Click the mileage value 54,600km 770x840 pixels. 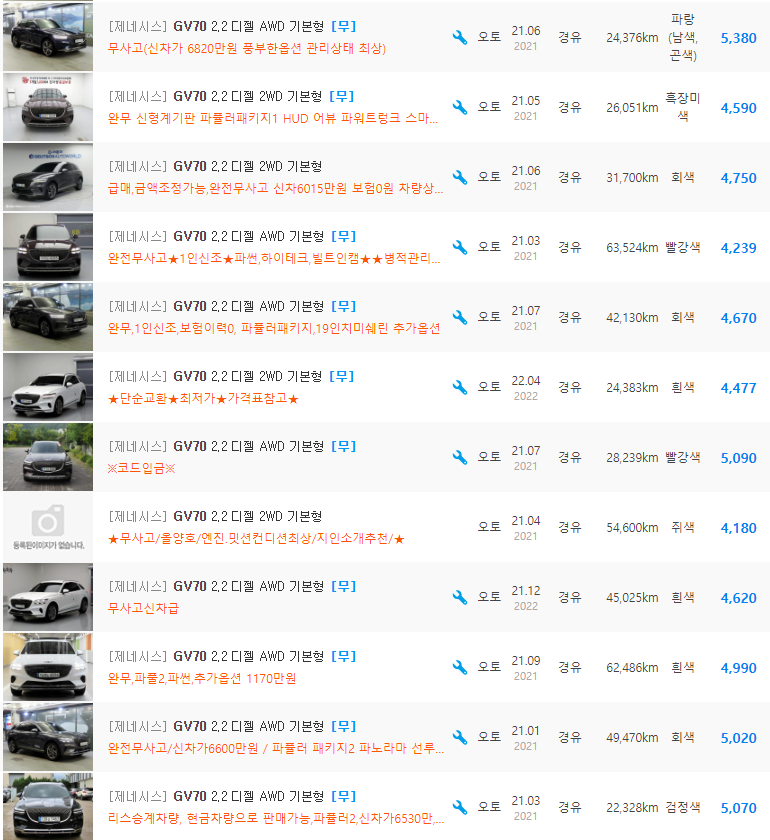[x=632, y=528]
